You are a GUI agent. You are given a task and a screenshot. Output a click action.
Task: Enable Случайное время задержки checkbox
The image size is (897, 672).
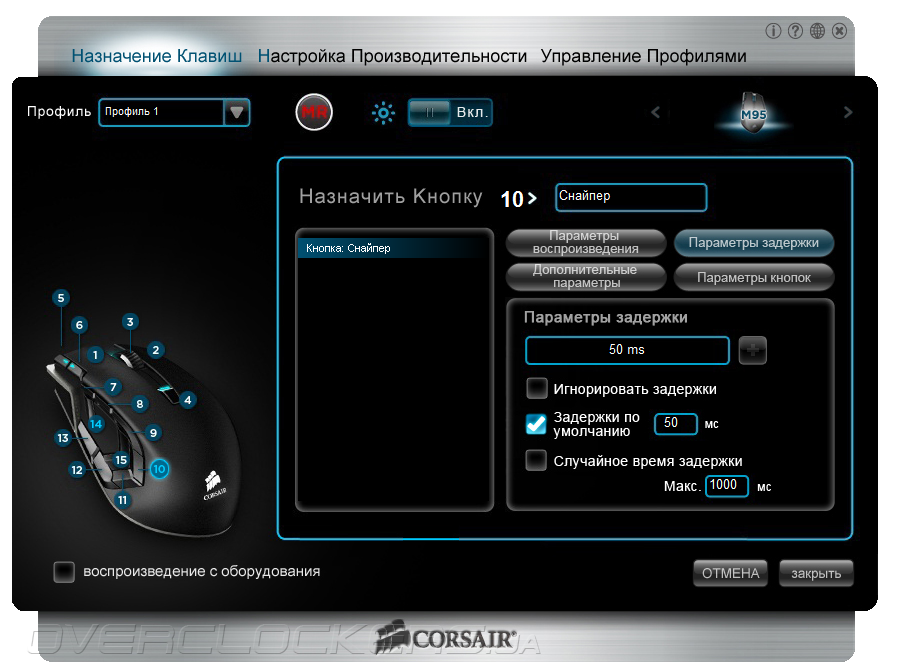coord(536,460)
